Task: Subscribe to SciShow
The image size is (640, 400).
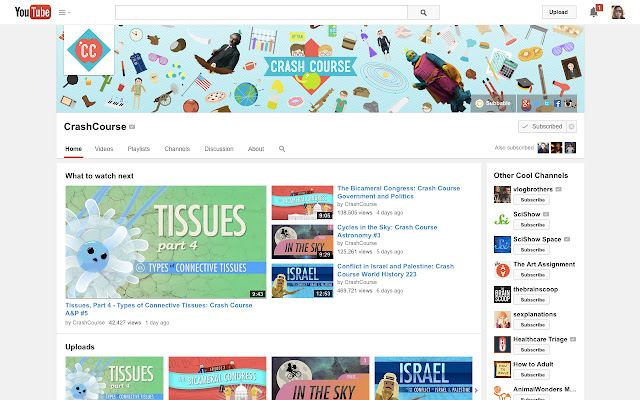Action: click(531, 225)
